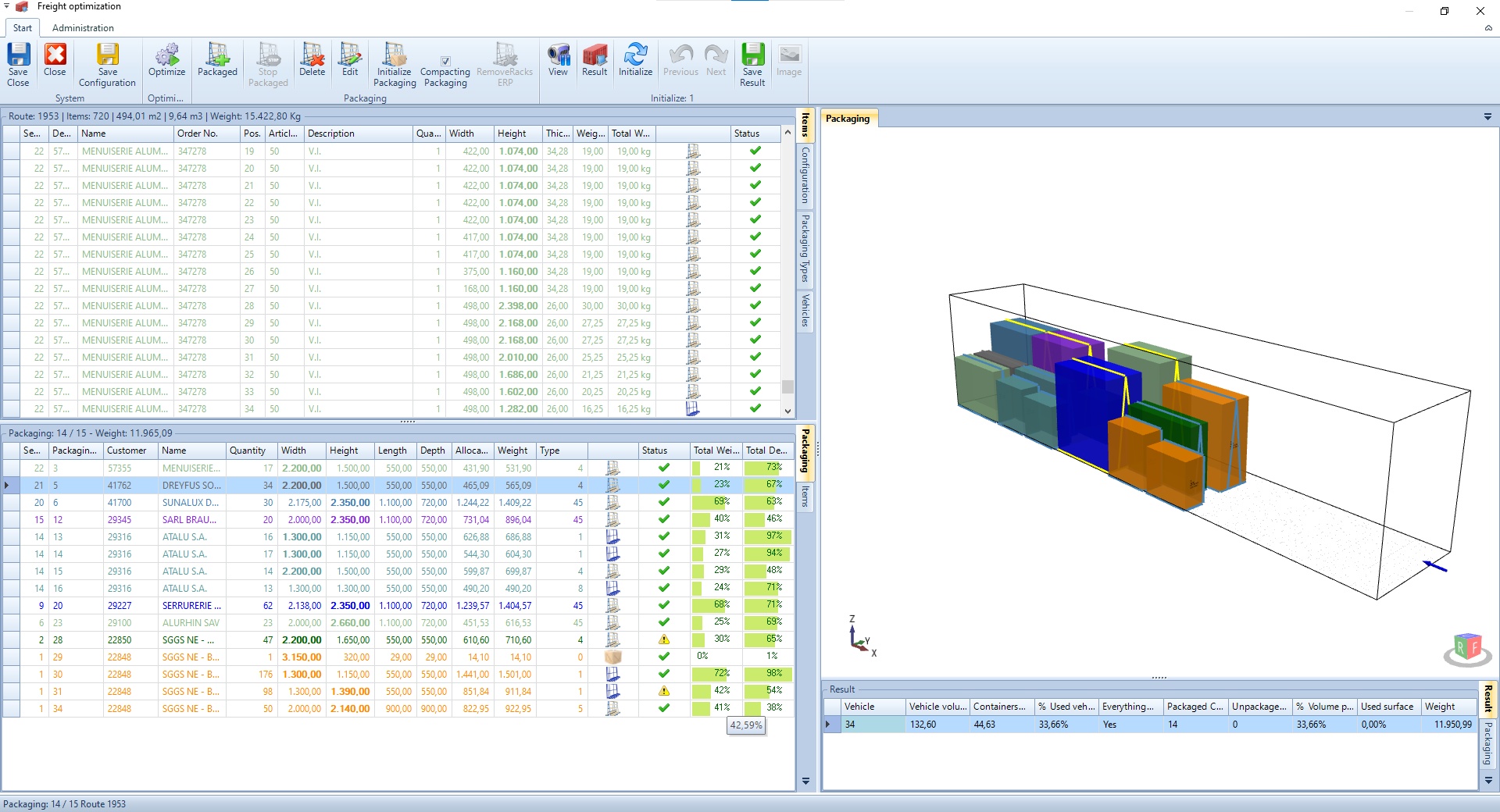Select the ALURHIN SAV packaging row
1500x812 pixels.
(x=398, y=622)
